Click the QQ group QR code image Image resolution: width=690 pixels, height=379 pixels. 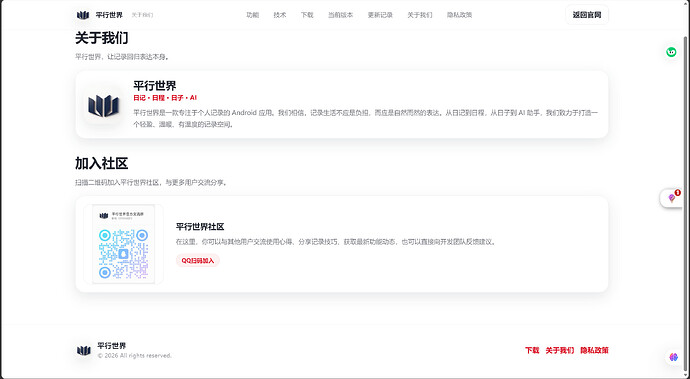point(123,244)
